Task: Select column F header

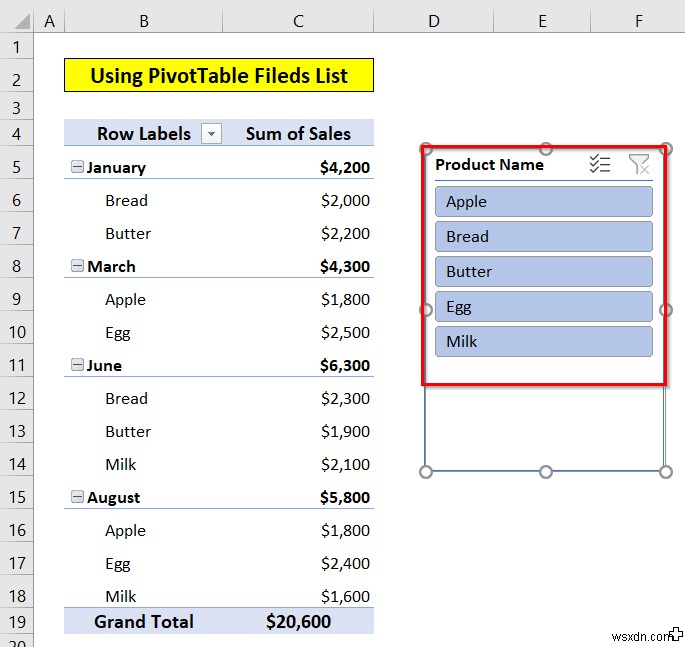Action: point(638,21)
